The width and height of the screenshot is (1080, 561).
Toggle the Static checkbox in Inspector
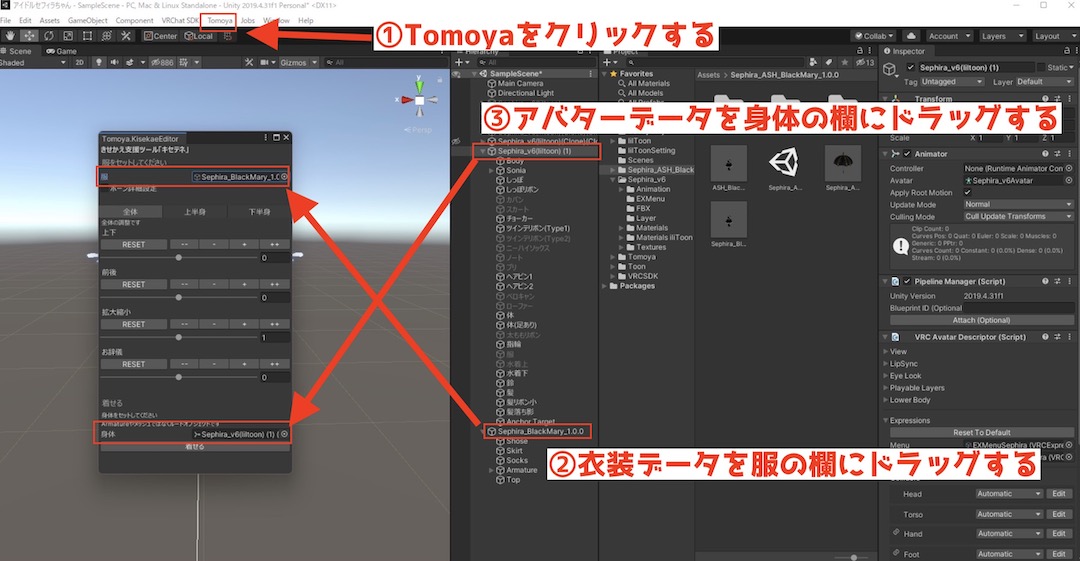(1040, 68)
